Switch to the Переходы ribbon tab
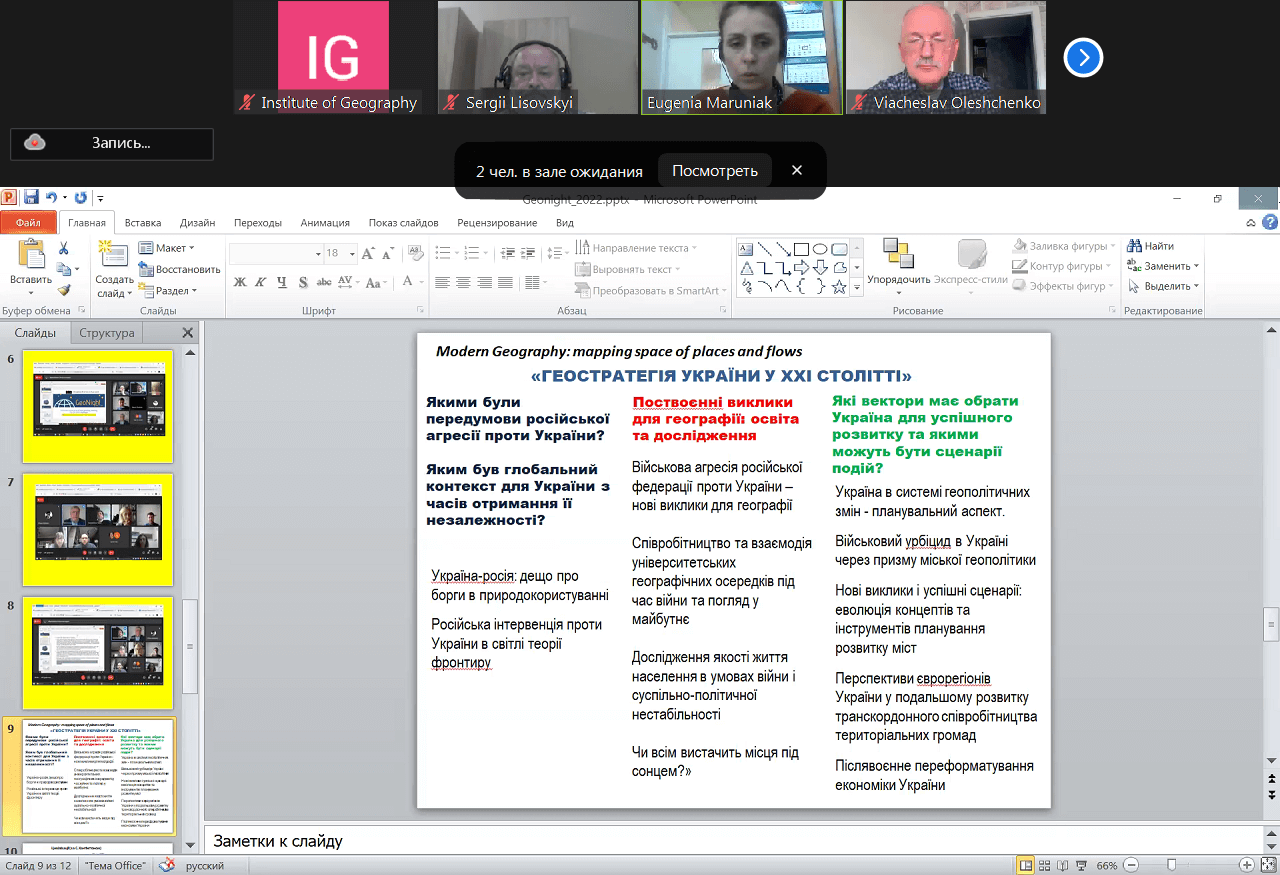 [x=258, y=223]
